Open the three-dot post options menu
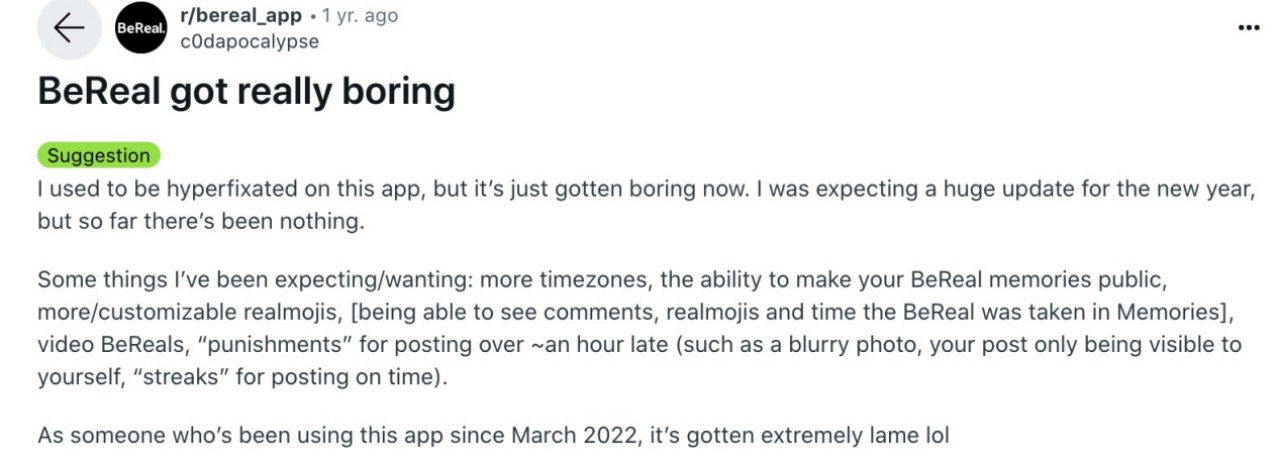 point(1248,28)
